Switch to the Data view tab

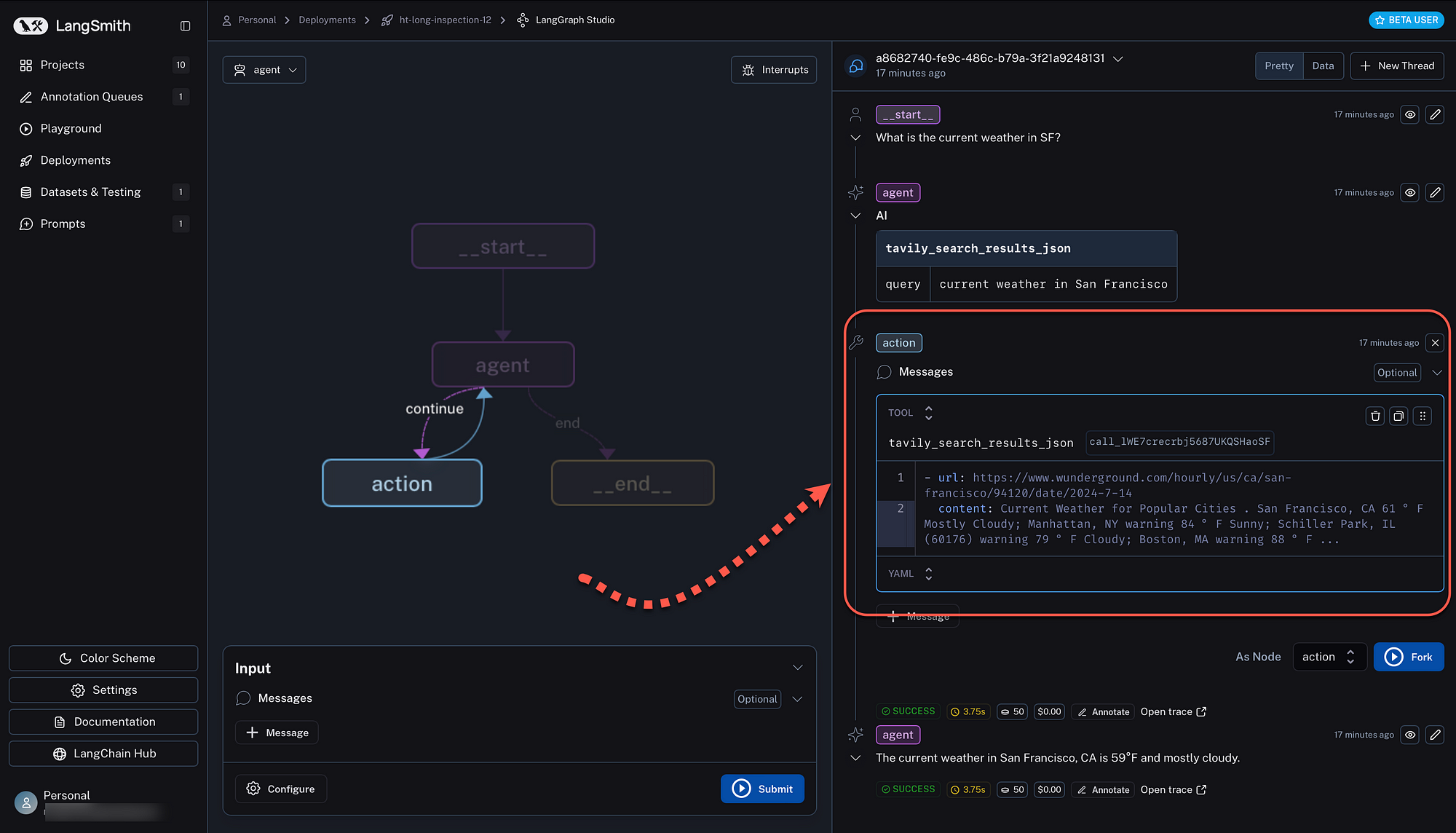1323,66
